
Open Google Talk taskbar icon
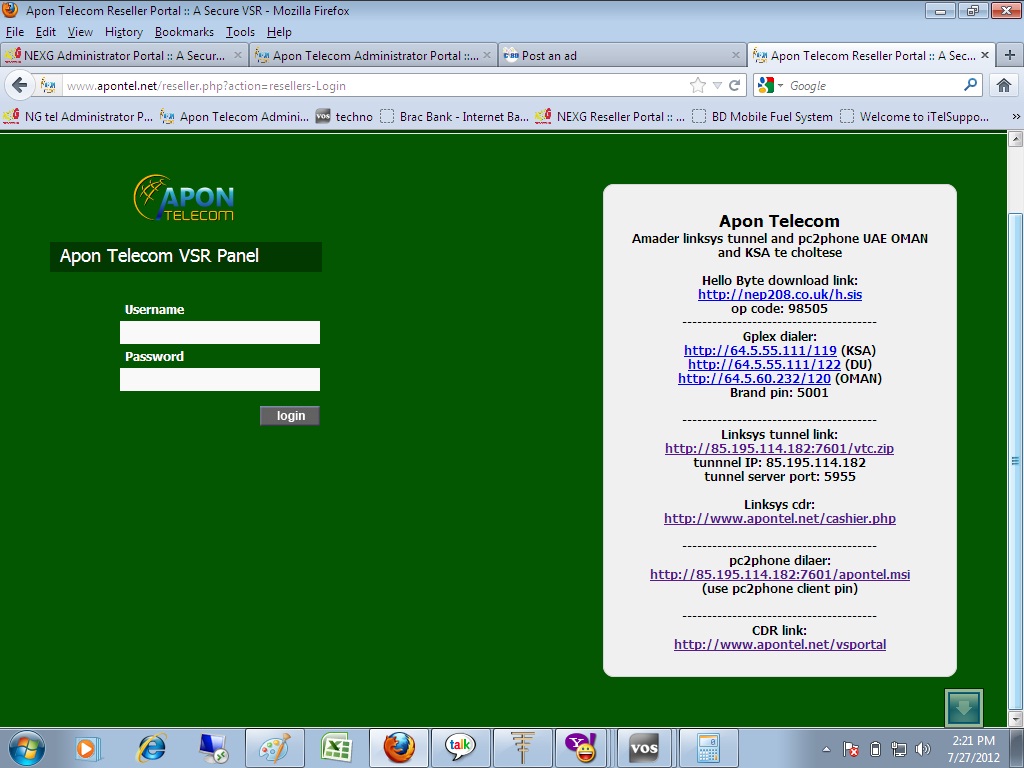click(x=460, y=748)
